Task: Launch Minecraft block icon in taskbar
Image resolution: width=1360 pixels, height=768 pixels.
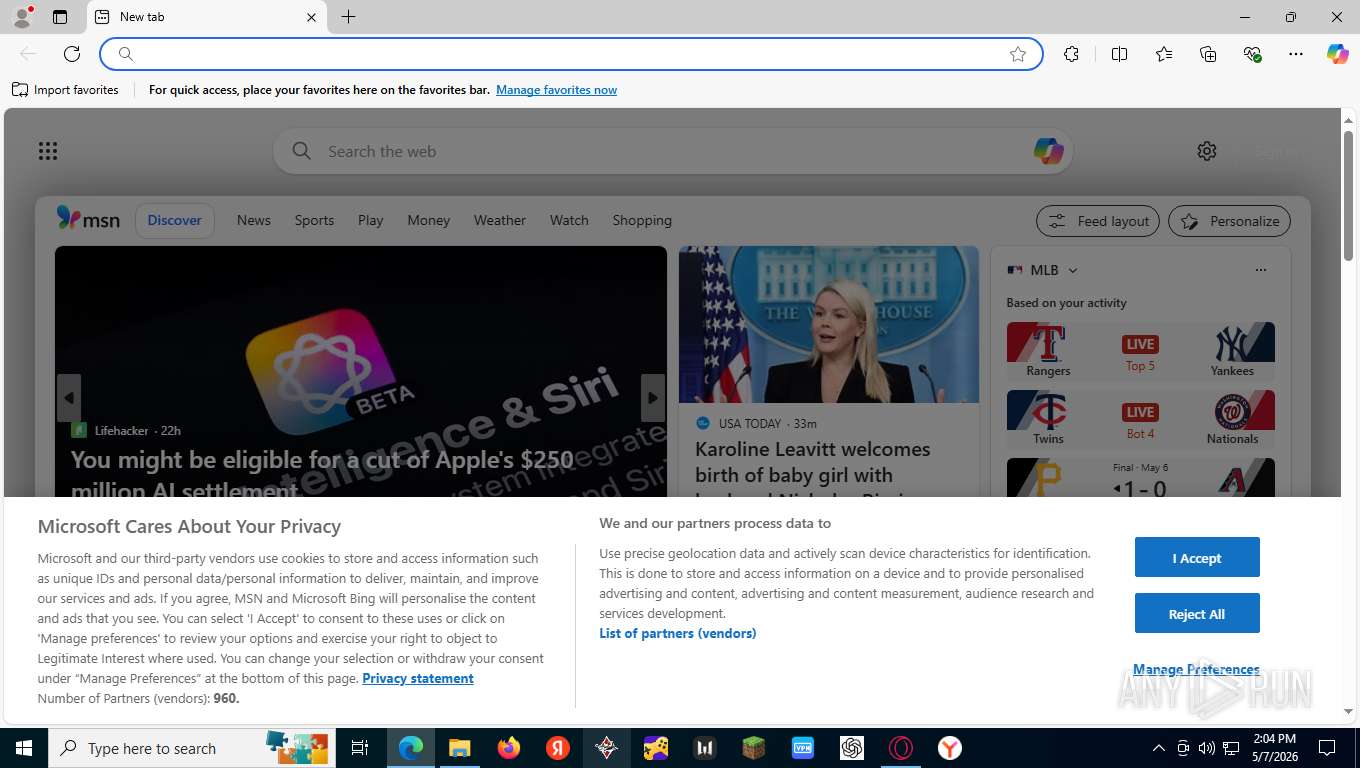Action: tap(753, 748)
